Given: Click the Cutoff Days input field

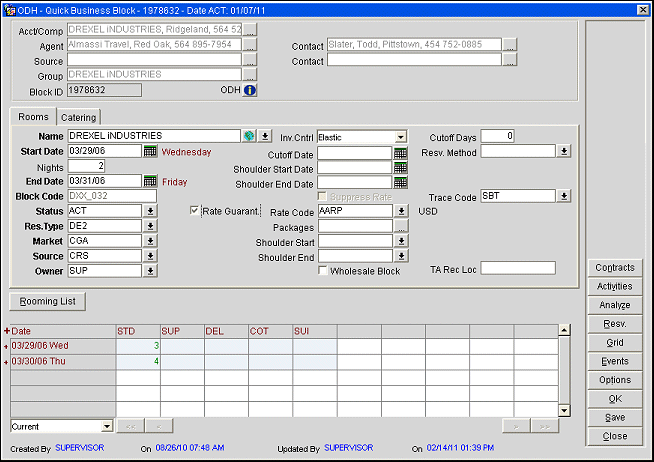Looking at the screenshot, I should [x=497, y=136].
